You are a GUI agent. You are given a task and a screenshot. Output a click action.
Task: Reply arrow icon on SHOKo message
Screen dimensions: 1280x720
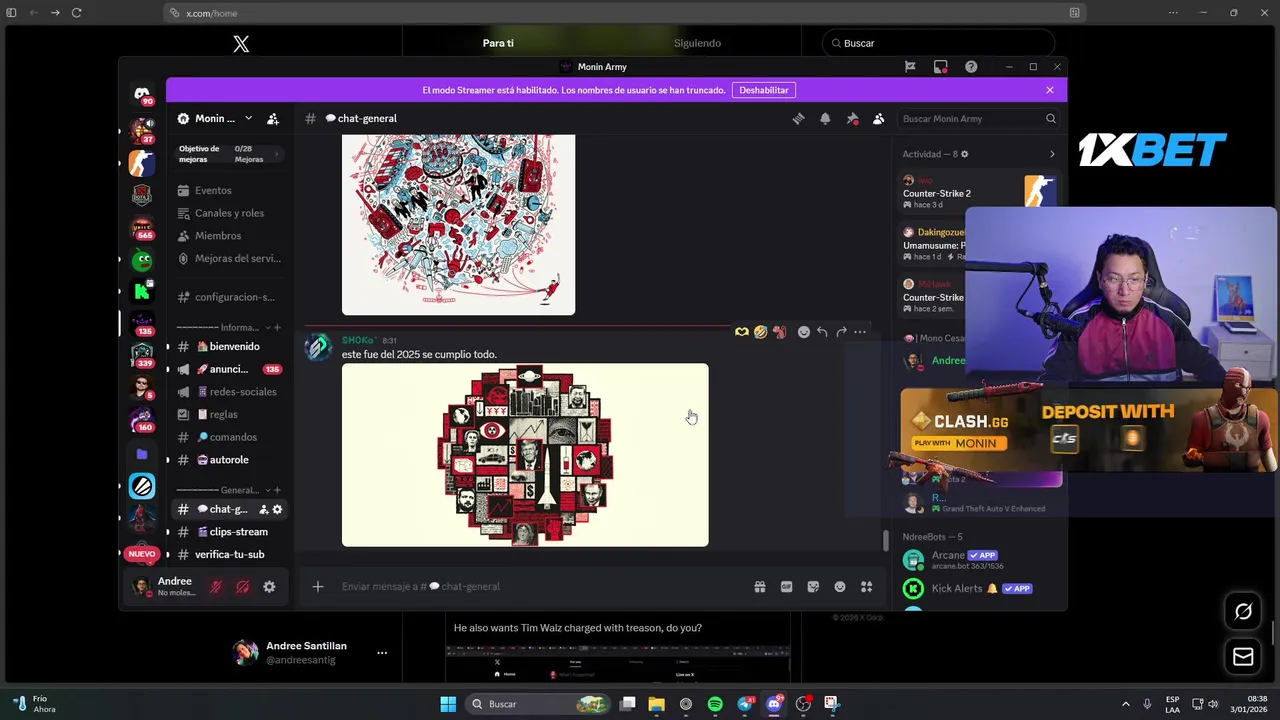(822, 332)
